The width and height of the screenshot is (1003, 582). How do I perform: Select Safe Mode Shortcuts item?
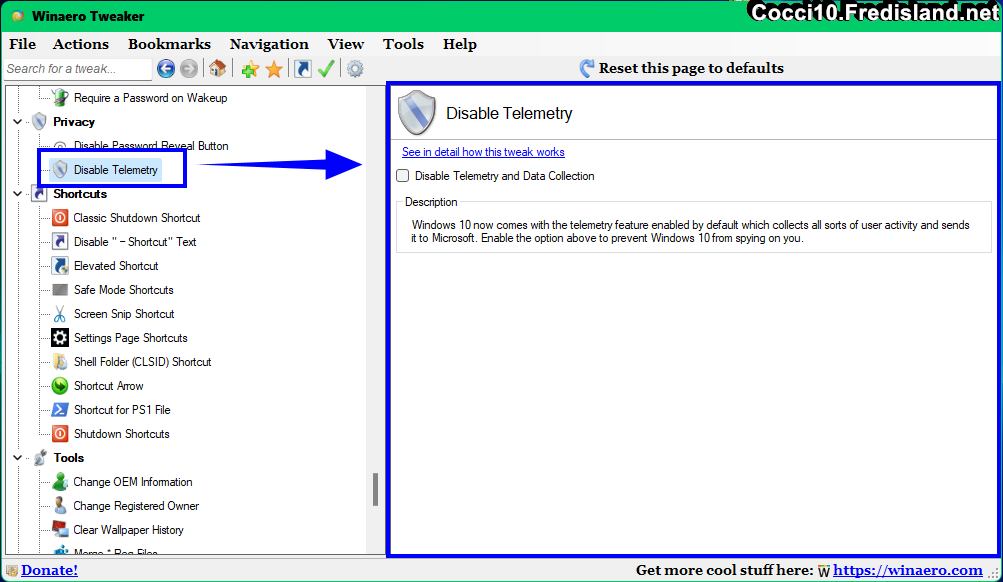pyautogui.click(x=123, y=290)
